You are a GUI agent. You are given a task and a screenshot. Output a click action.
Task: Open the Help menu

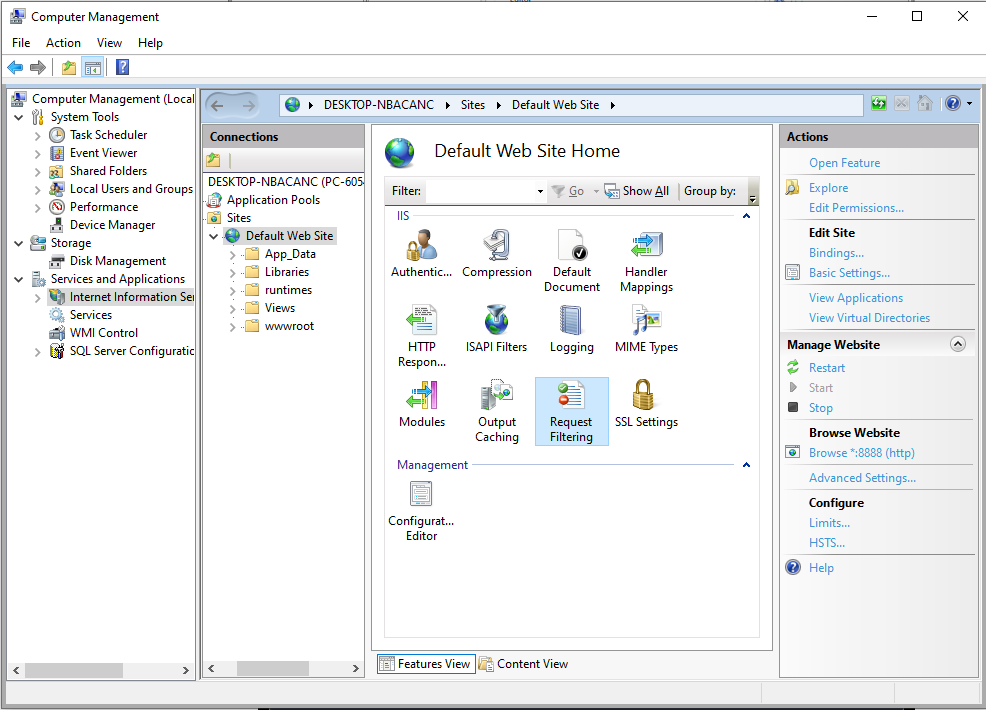click(150, 43)
